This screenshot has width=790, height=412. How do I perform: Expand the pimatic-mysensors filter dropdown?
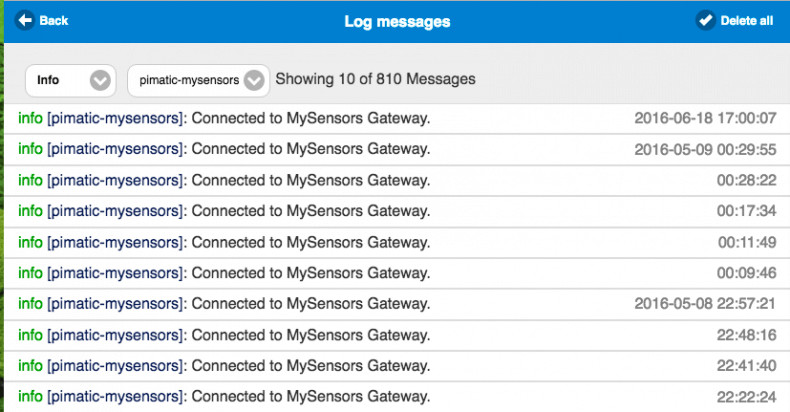click(x=199, y=80)
